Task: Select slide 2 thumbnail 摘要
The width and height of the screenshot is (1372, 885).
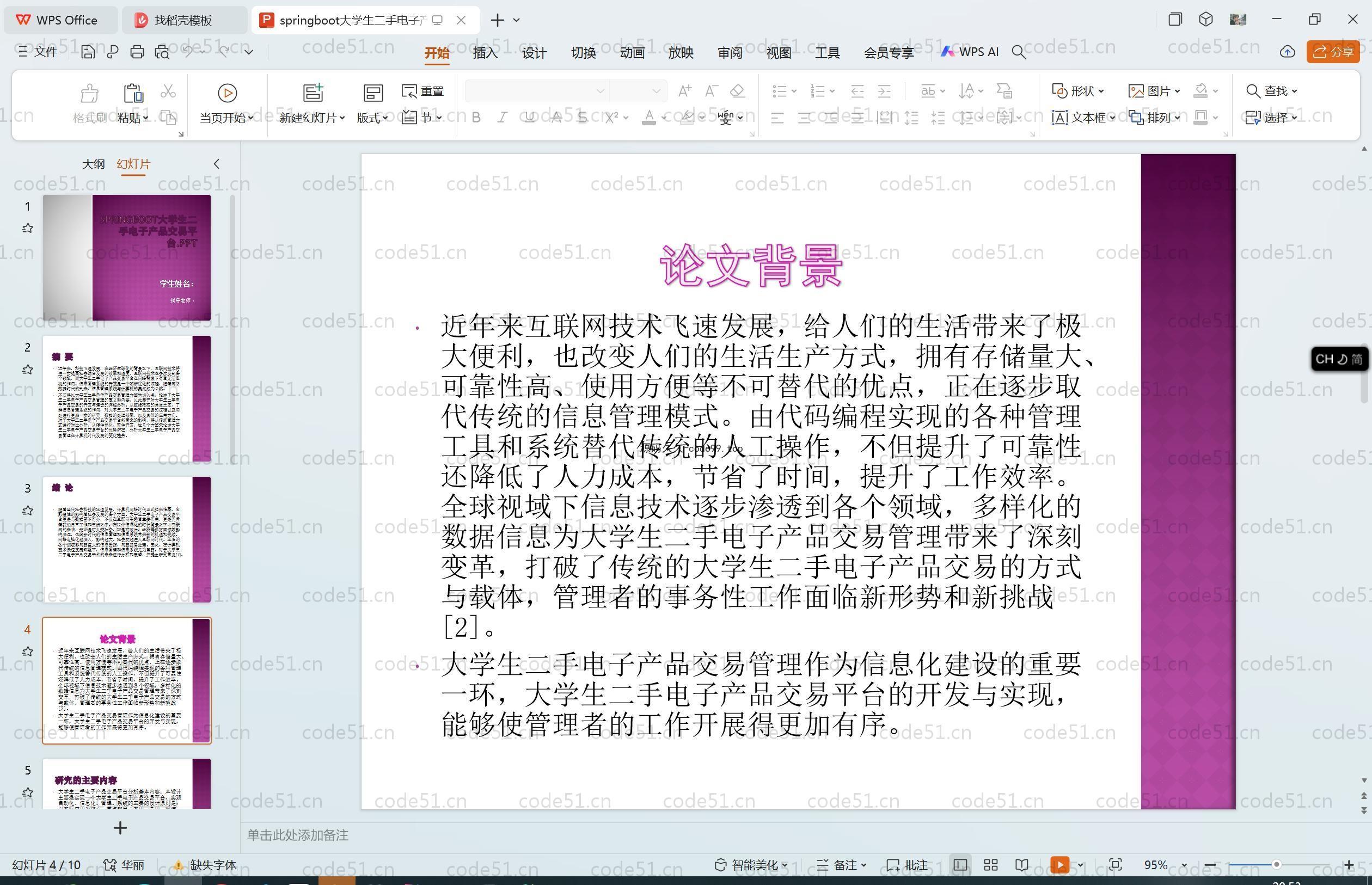Action: (x=126, y=398)
